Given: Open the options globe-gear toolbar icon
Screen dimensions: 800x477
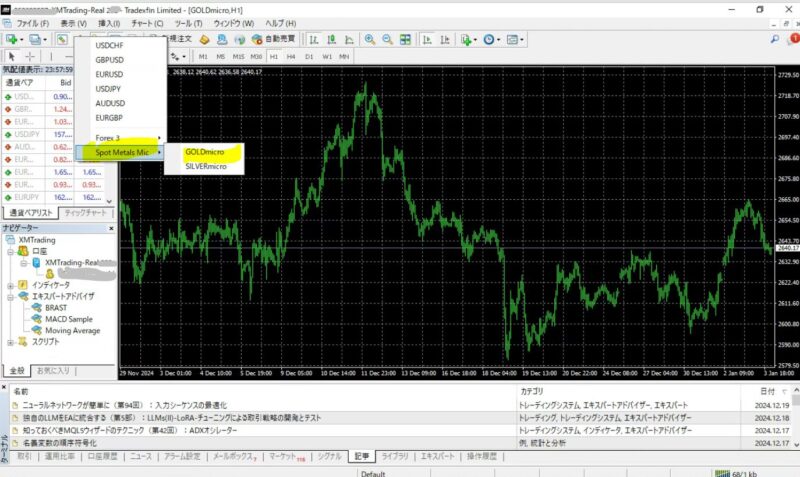Looking at the screenshot, I should (222, 39).
